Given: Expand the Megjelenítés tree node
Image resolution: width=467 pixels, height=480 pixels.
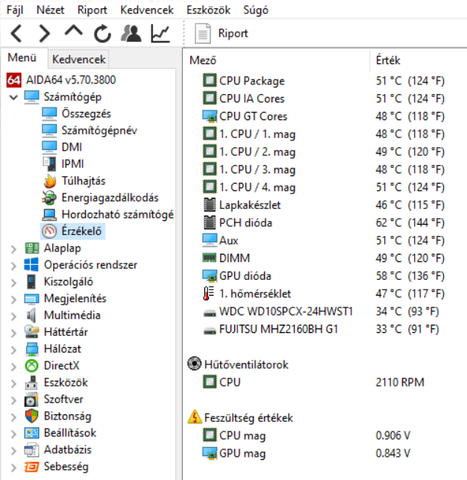Looking at the screenshot, I should [x=14, y=299].
